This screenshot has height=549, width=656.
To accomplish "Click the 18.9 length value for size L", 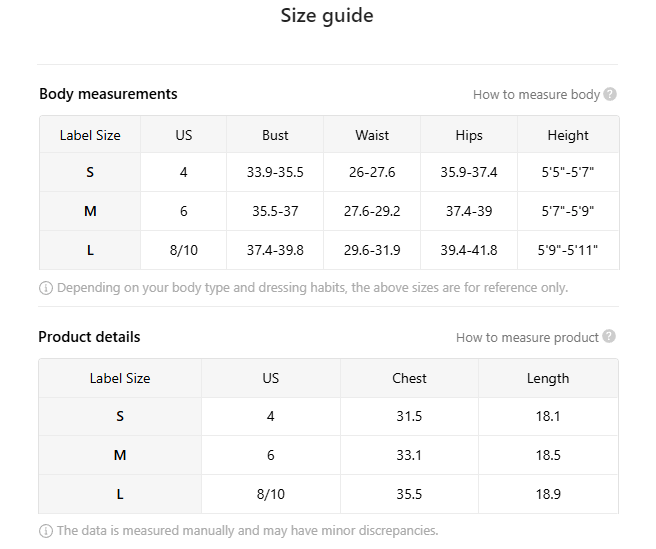I will coord(548,494).
